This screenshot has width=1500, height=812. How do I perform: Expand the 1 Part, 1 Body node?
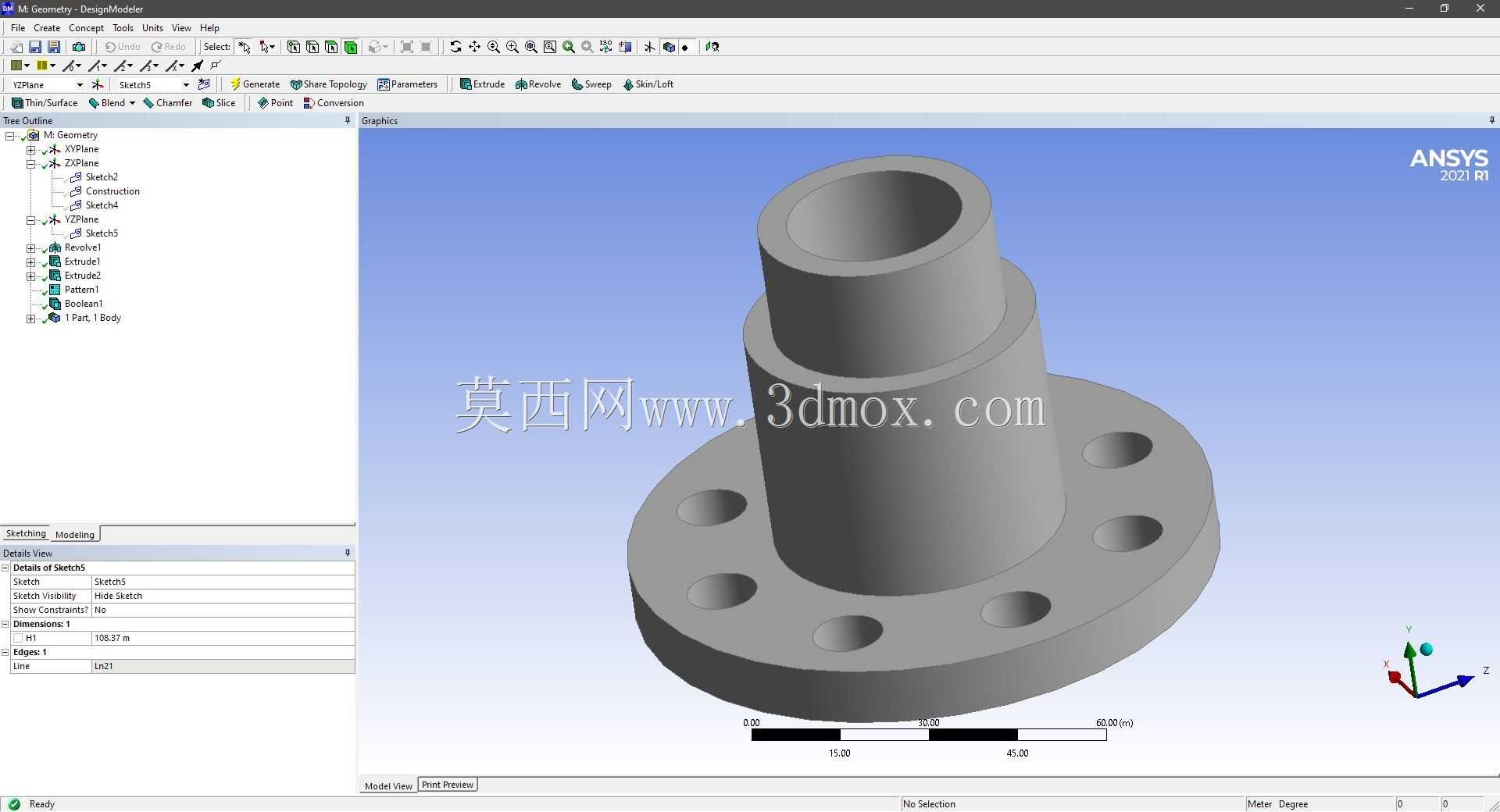(30, 318)
